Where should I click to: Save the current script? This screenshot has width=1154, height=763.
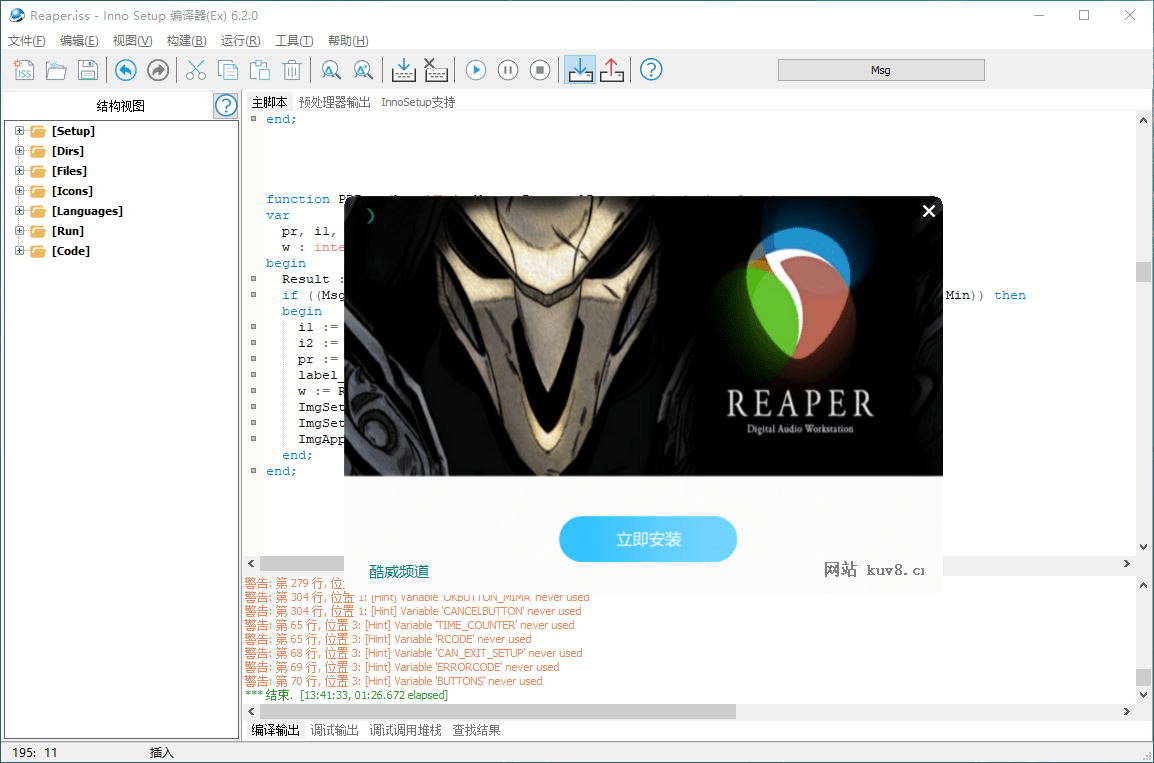tap(88, 70)
